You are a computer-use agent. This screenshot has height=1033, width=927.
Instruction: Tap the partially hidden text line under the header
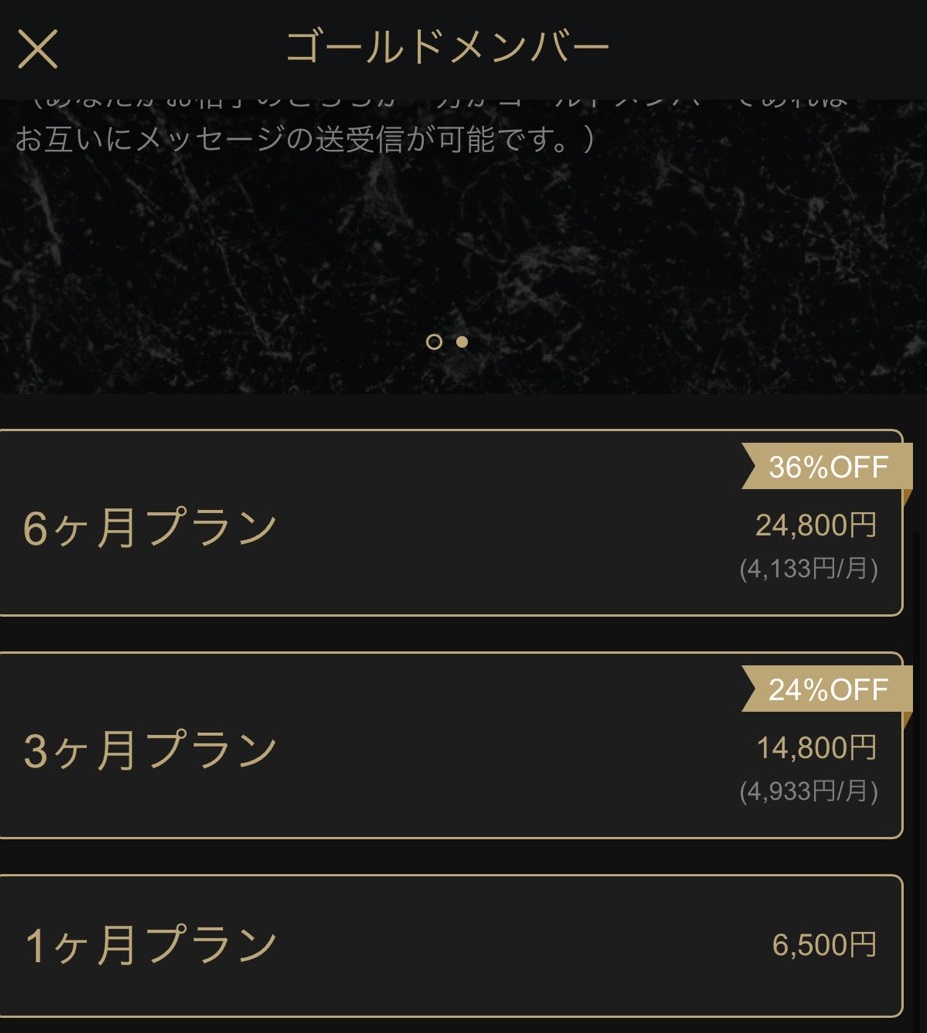(x=430, y=105)
